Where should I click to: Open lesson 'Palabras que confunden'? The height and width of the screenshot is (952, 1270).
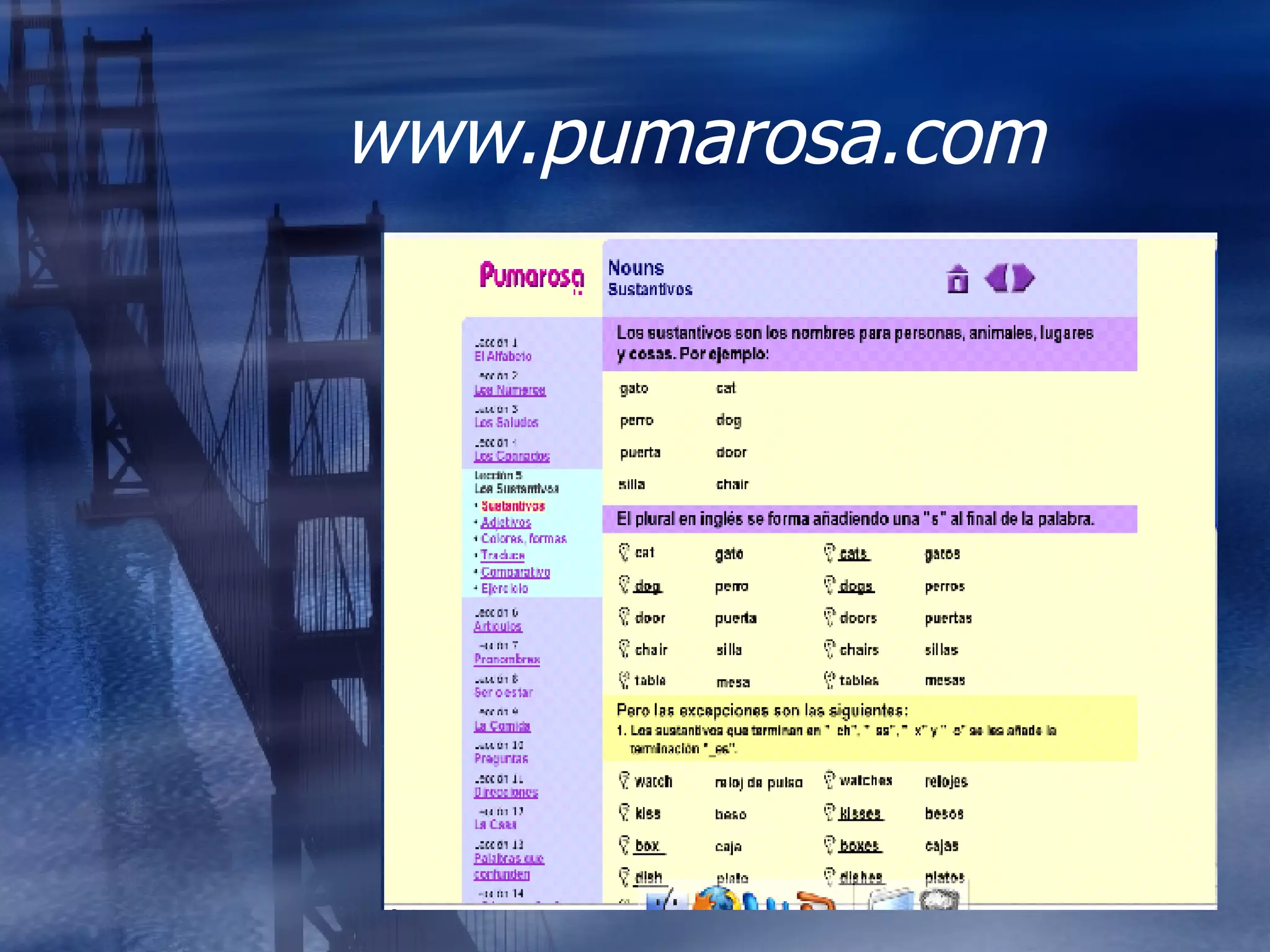[508, 866]
